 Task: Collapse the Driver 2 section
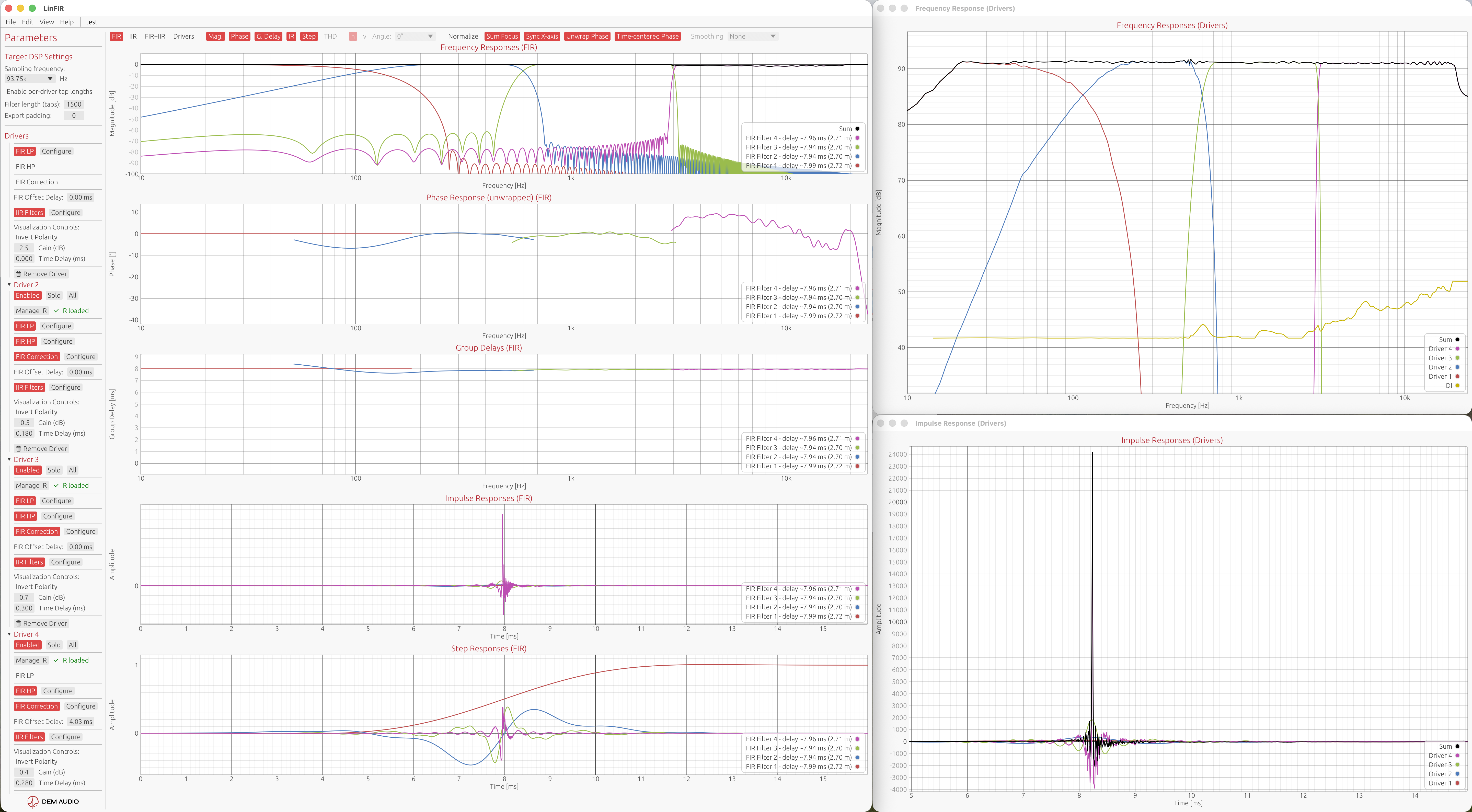coord(9,285)
